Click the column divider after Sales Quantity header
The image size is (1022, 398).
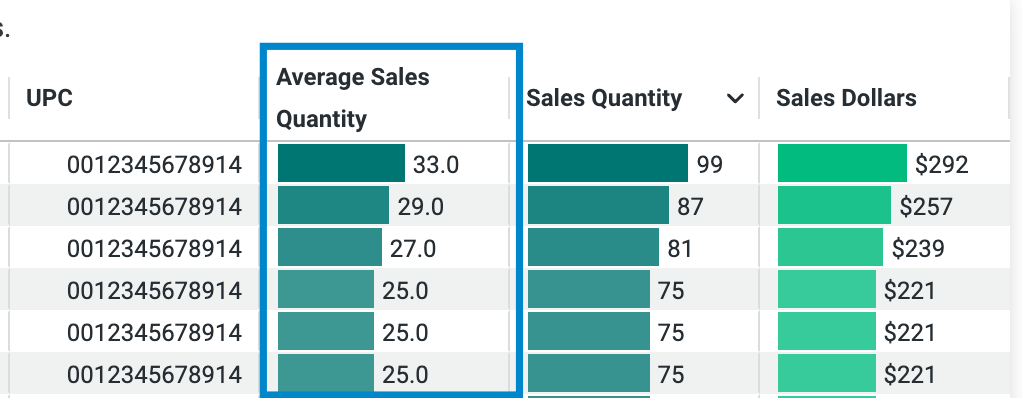pyautogui.click(x=759, y=98)
